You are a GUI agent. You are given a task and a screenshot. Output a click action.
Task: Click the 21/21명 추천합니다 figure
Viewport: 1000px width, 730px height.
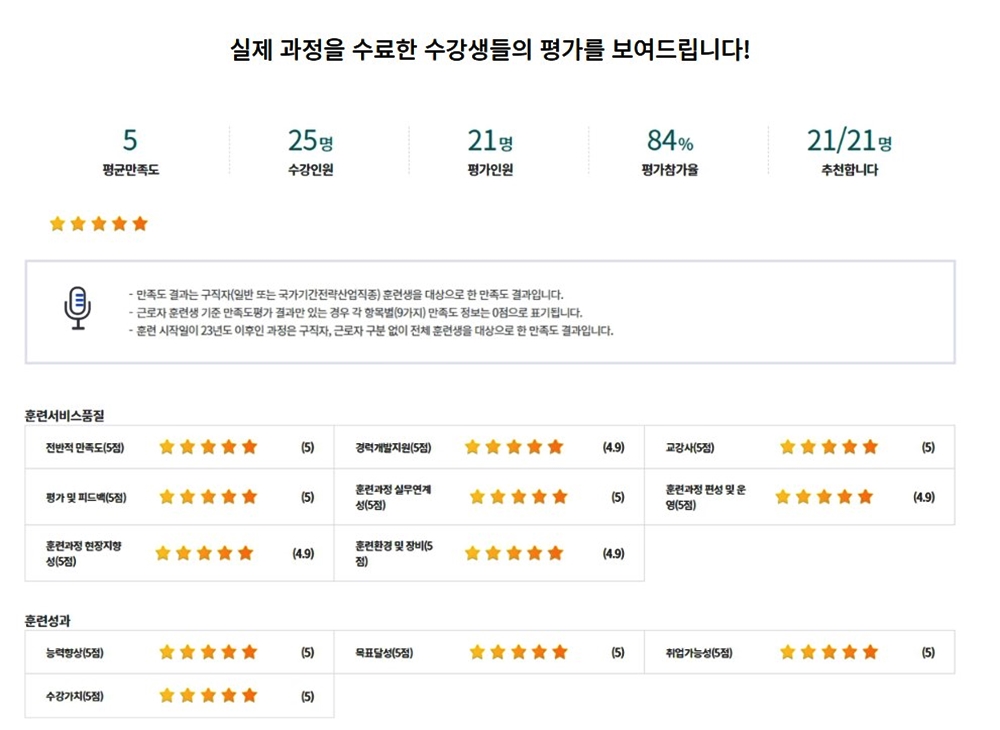[x=849, y=141]
